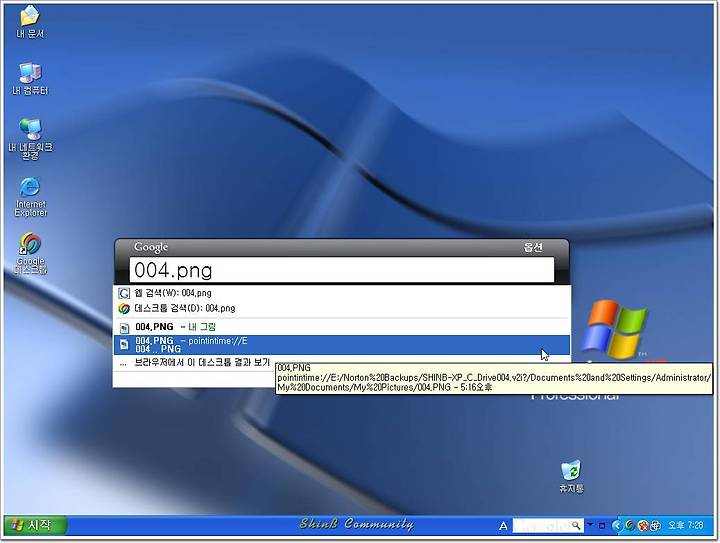Open the highlighted 004.PNG pointintime://E result
Screen dimensions: 720x543
coord(342,345)
